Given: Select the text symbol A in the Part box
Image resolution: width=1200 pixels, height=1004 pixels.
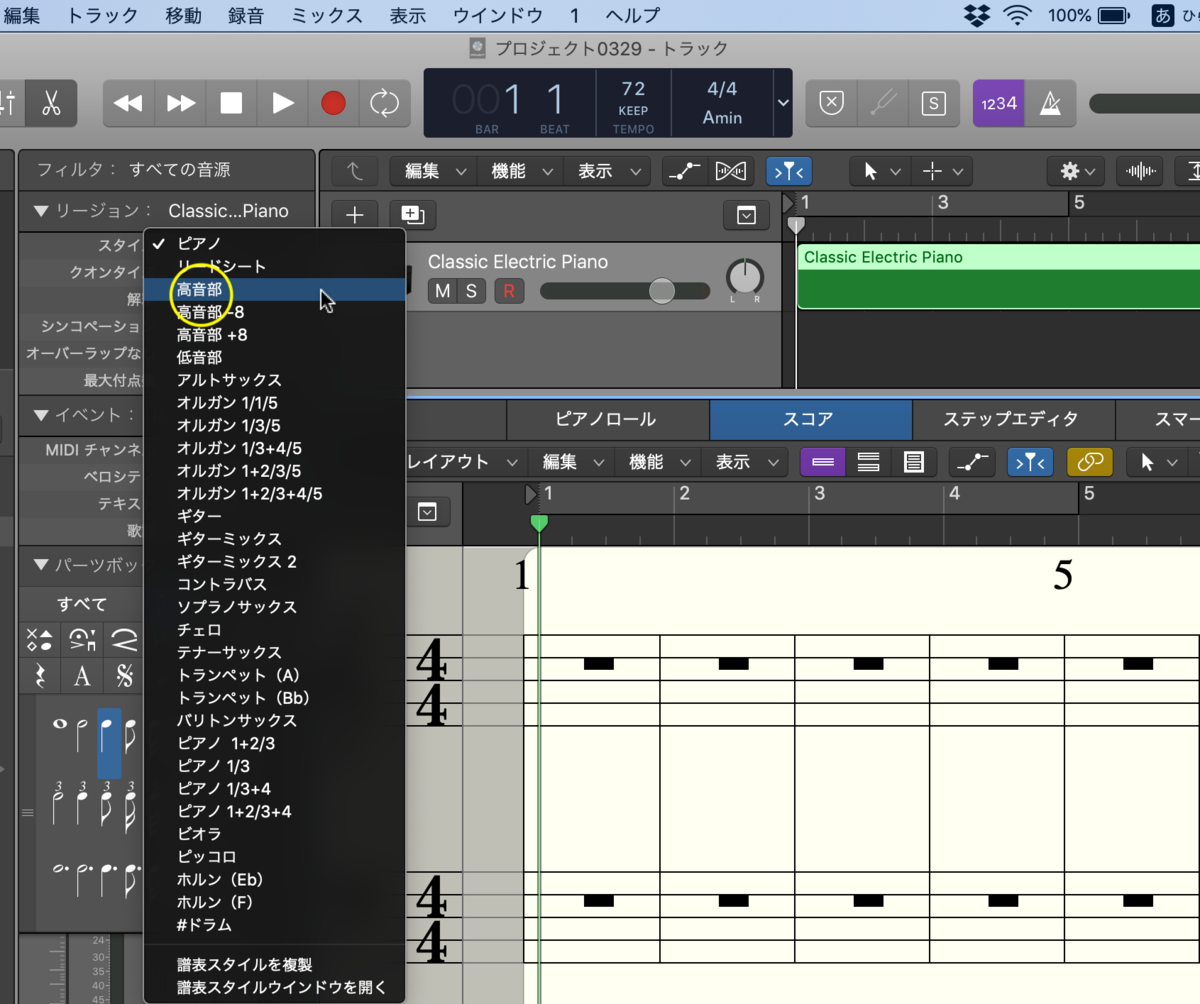Looking at the screenshot, I should 83,678.
